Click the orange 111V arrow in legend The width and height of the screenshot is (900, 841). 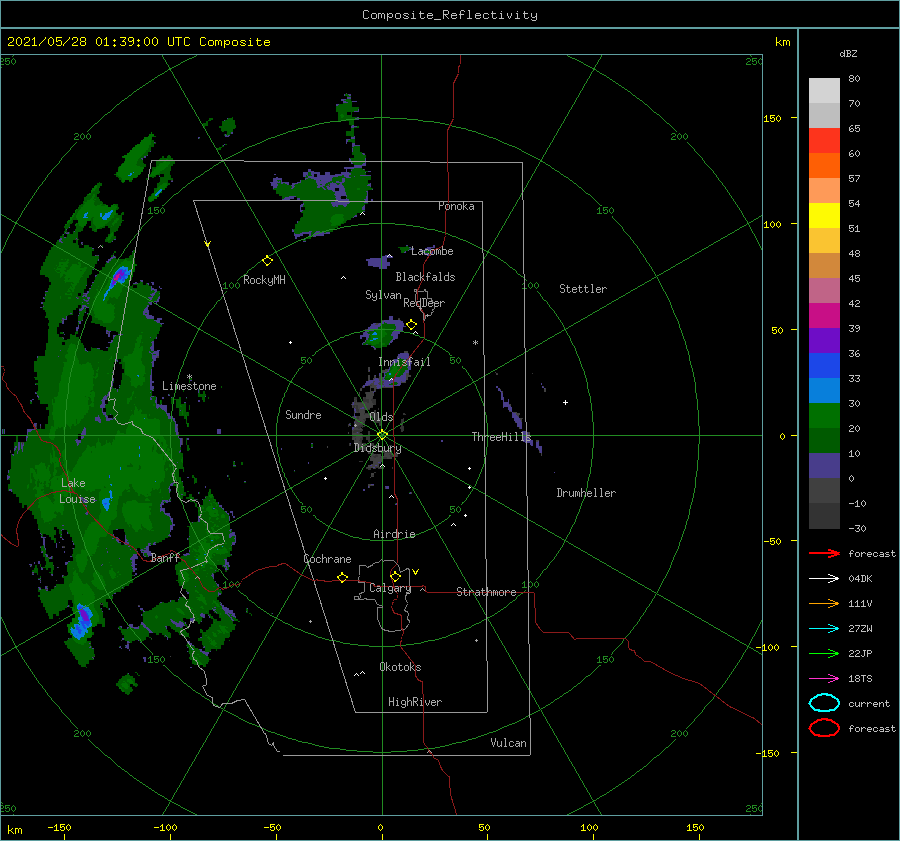824,603
